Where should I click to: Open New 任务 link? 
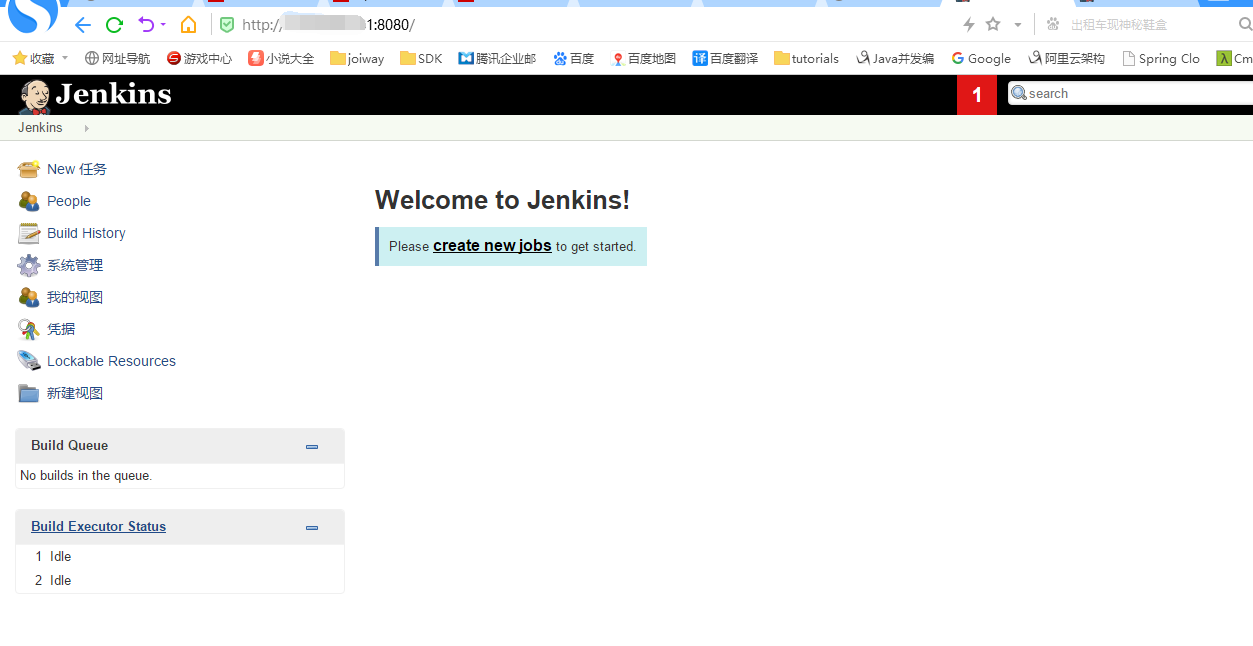tap(77, 169)
